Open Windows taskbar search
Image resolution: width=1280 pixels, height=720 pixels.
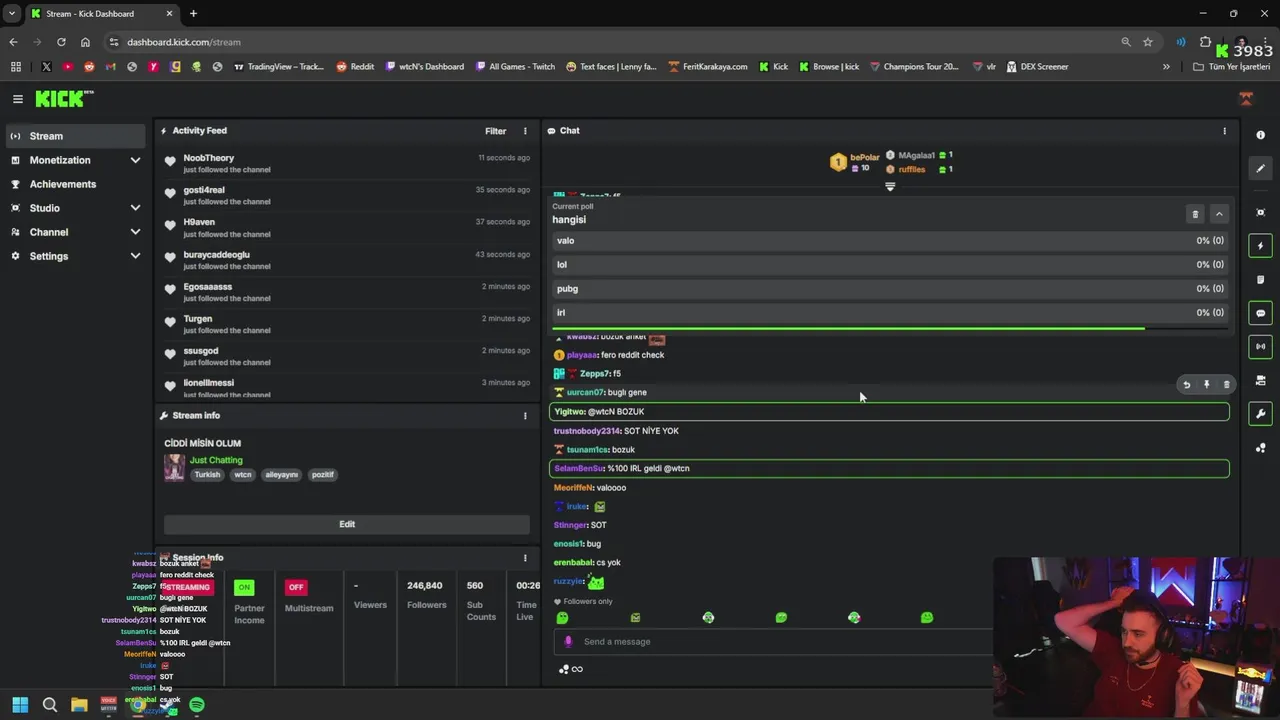pyautogui.click(x=50, y=705)
